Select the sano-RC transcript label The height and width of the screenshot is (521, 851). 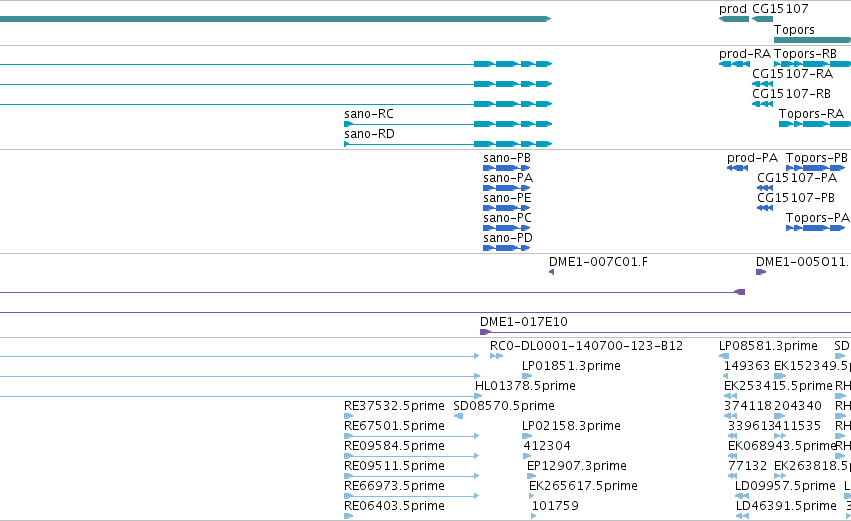pyautogui.click(x=369, y=114)
